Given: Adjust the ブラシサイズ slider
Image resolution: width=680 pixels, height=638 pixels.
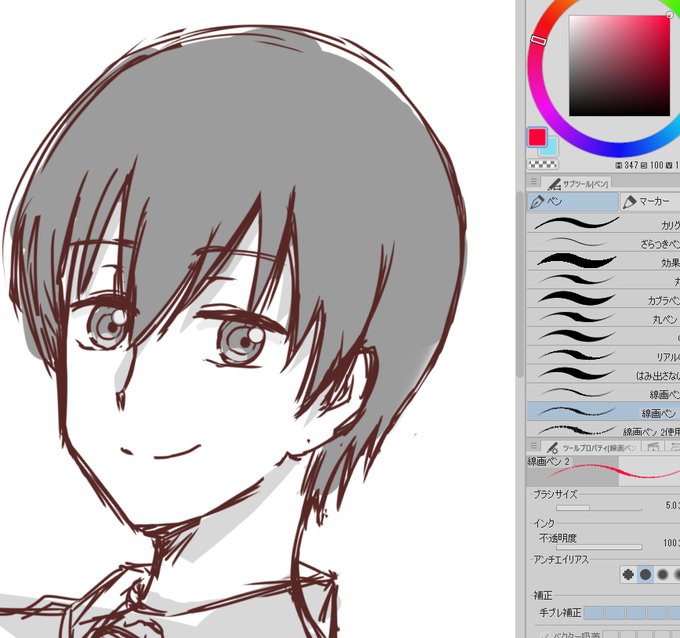Looking at the screenshot, I should pyautogui.click(x=599, y=507).
